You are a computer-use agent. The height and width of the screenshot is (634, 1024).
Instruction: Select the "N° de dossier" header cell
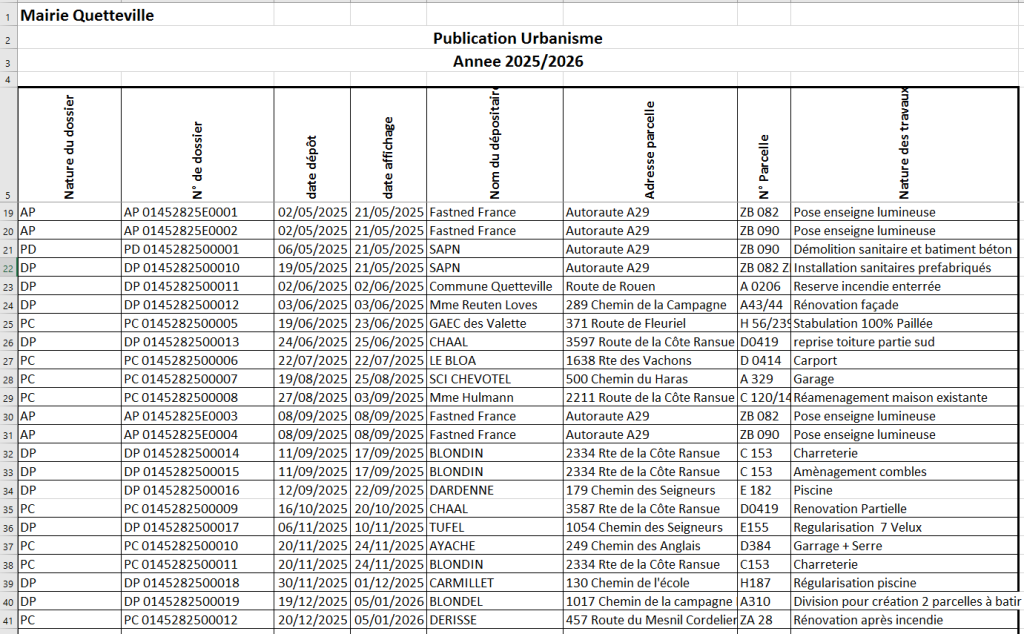[x=197, y=145]
